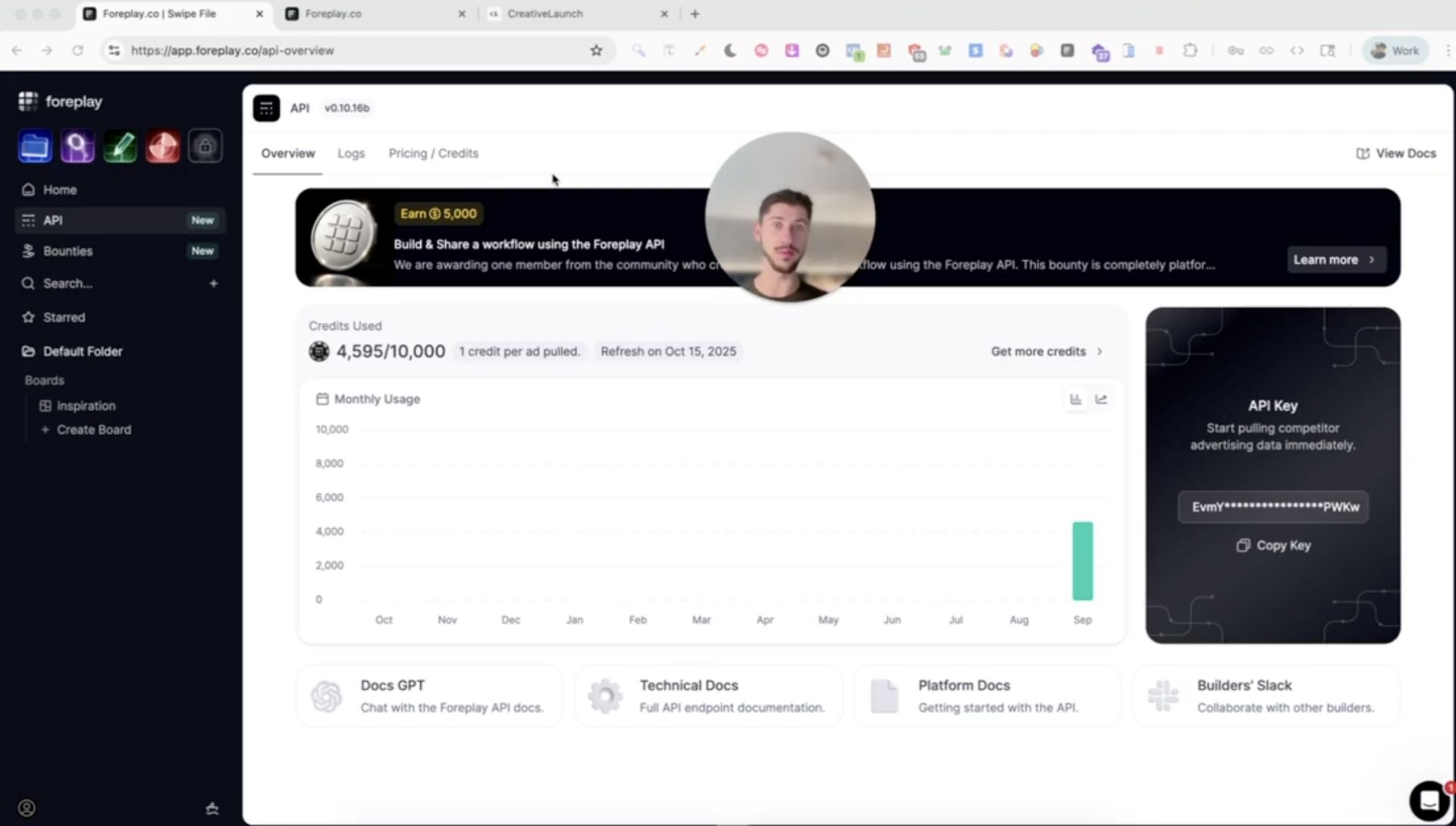Screen dimensions: 1456x826
Task: Click the Get more credits chevron
Action: coord(1099,351)
